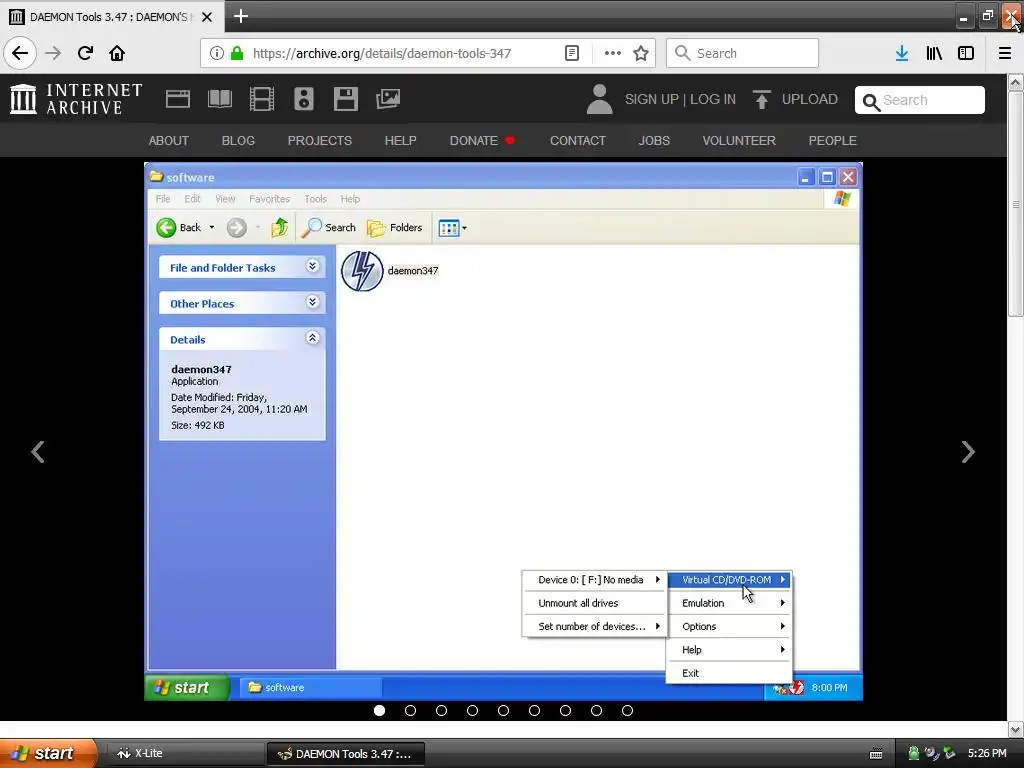
Task: Click the SIGN UP link
Action: pyautogui.click(x=652, y=99)
